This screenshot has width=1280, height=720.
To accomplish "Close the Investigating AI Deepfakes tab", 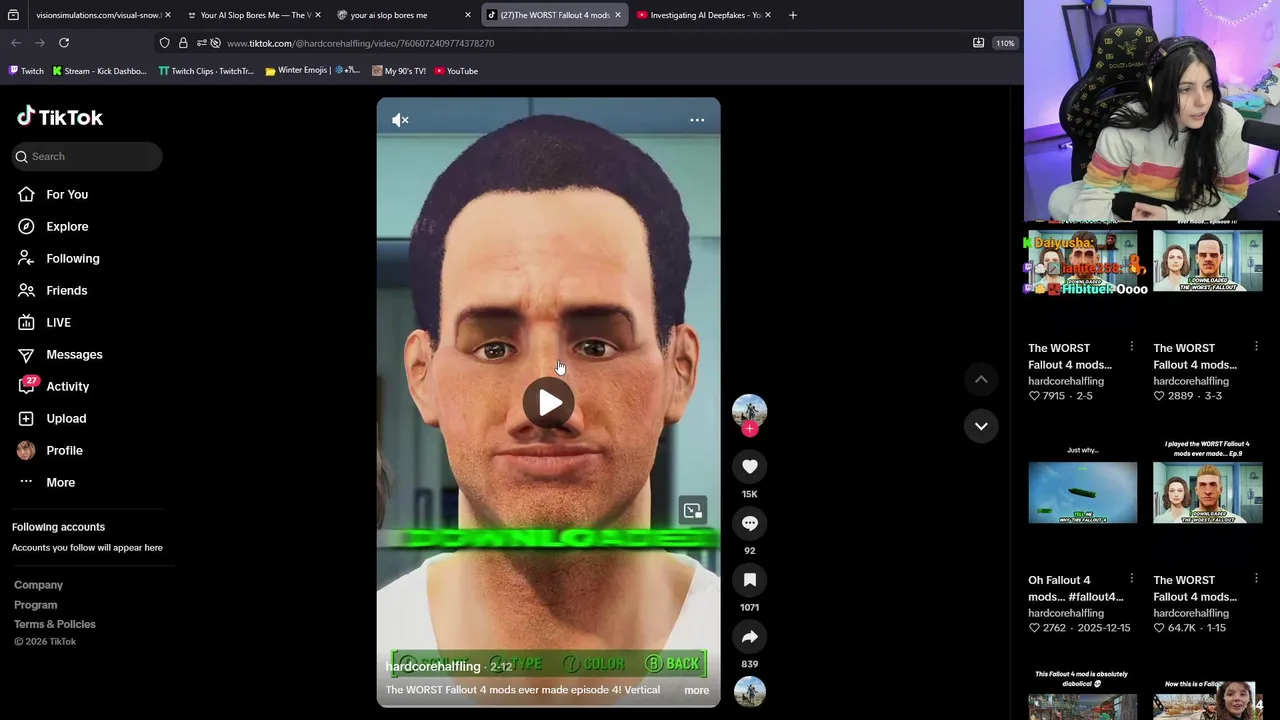I will point(767,15).
